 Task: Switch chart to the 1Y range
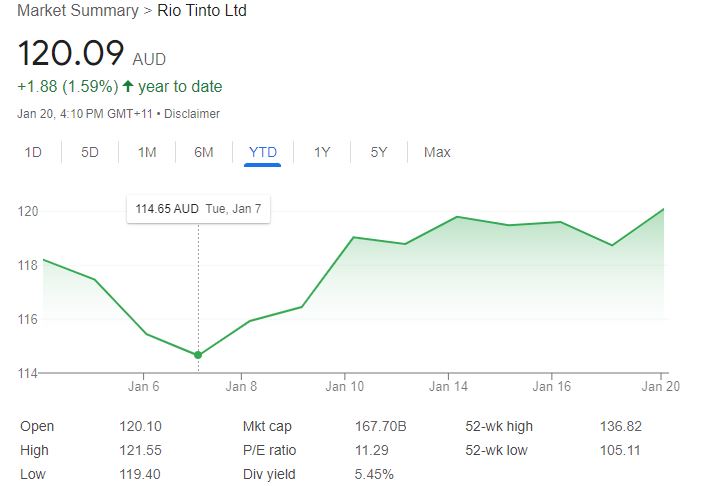pyautogui.click(x=322, y=152)
